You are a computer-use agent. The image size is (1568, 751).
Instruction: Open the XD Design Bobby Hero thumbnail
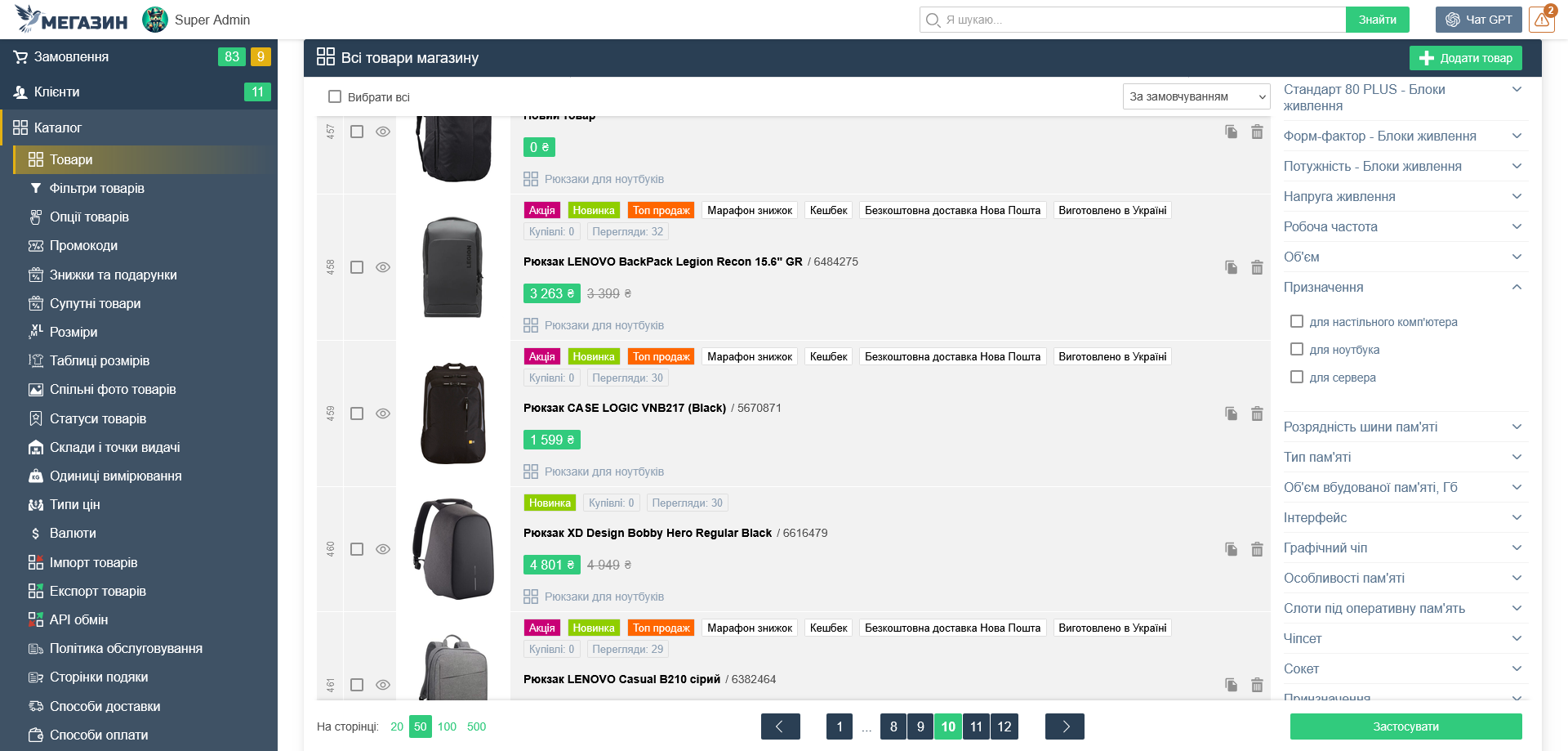[x=453, y=549]
